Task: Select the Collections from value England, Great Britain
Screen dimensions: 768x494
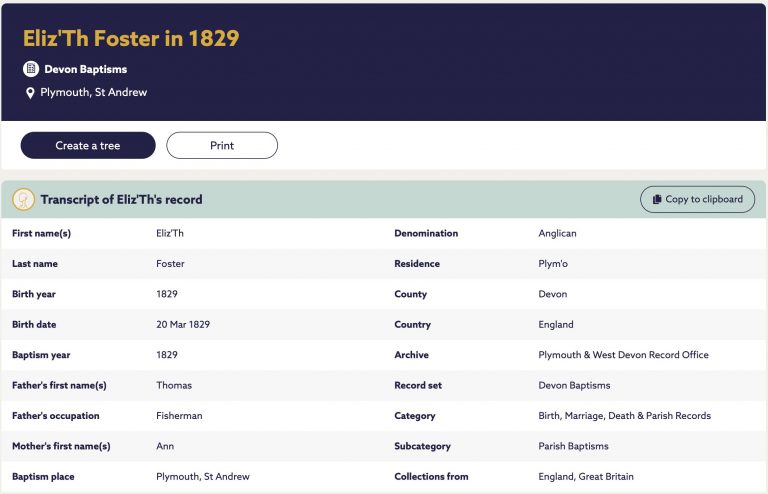Action: coord(586,476)
